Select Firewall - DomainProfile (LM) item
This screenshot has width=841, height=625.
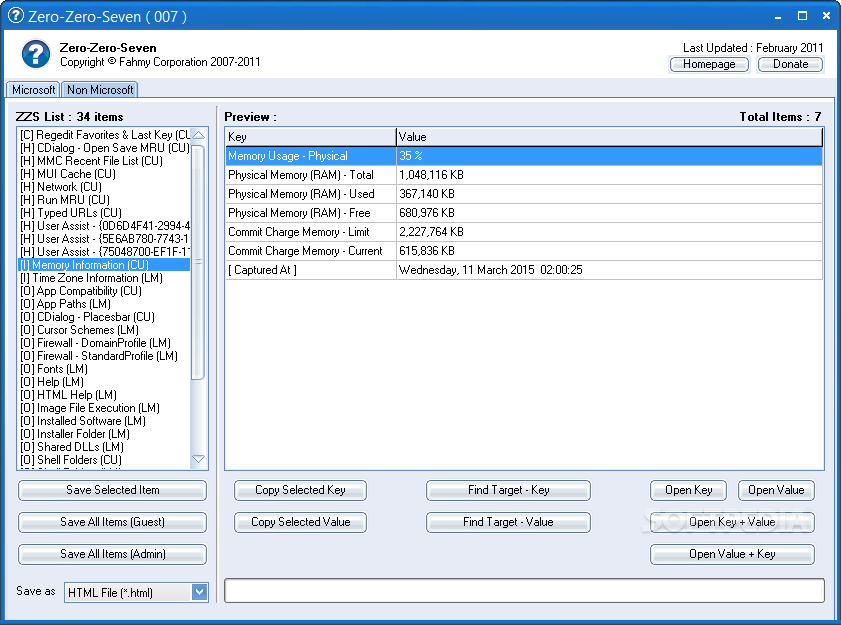click(105, 343)
